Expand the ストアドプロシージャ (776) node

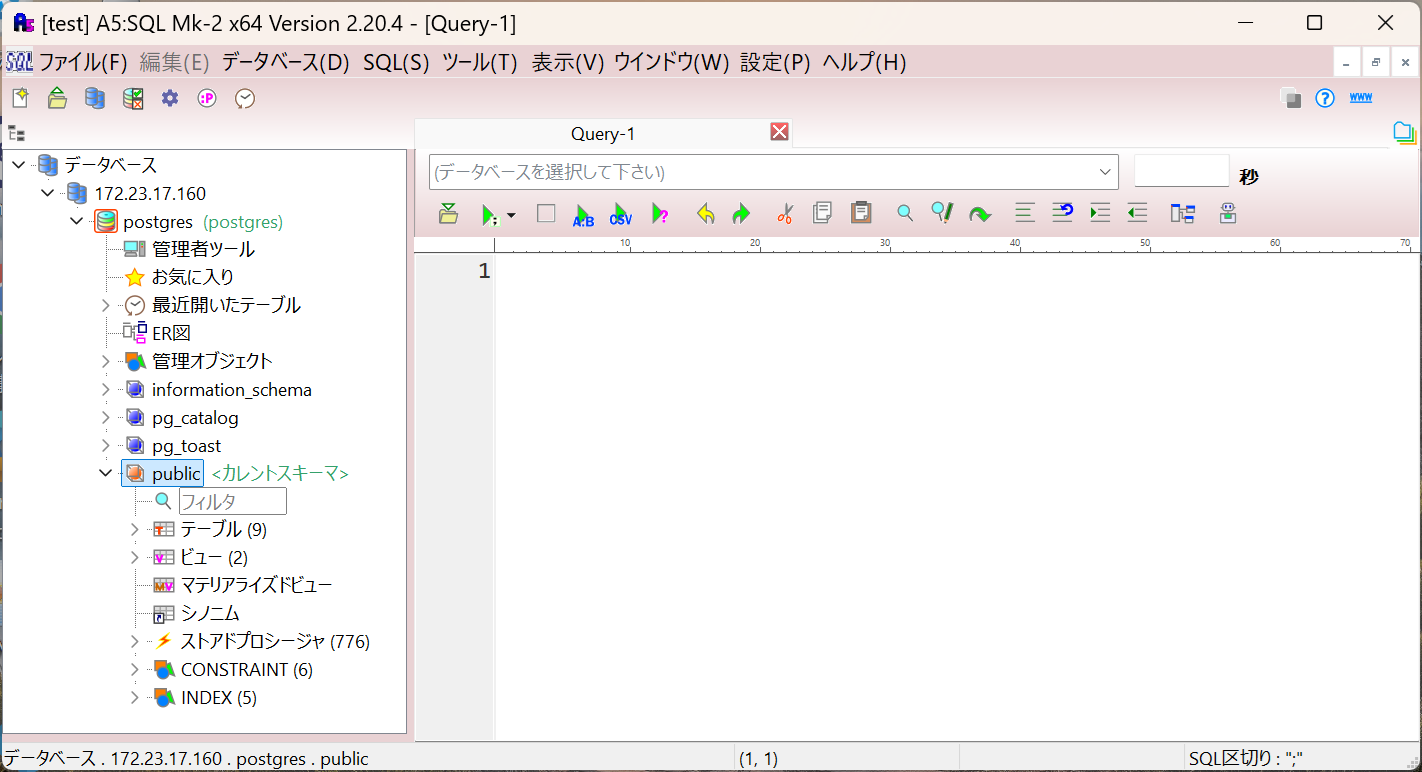135,641
